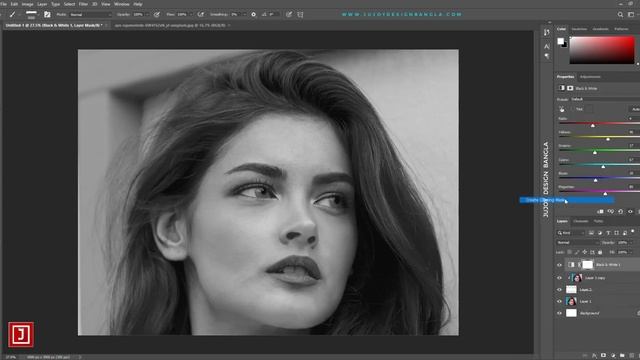Open the layer Opacity dropdown
Viewport: 640px width, 360px height.
pyautogui.click(x=624, y=242)
